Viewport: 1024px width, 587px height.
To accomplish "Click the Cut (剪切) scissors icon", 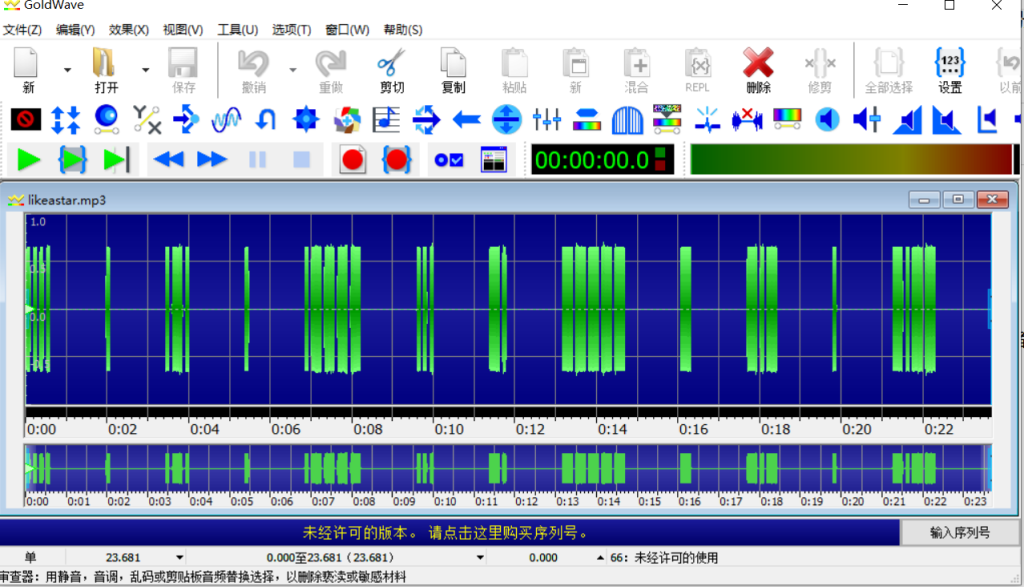I will 391,69.
